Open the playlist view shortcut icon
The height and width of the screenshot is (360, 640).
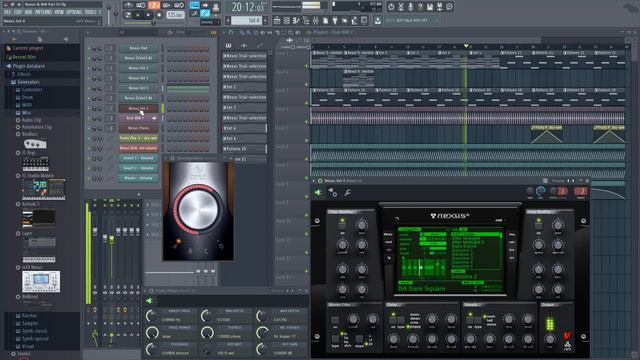(277, 20)
